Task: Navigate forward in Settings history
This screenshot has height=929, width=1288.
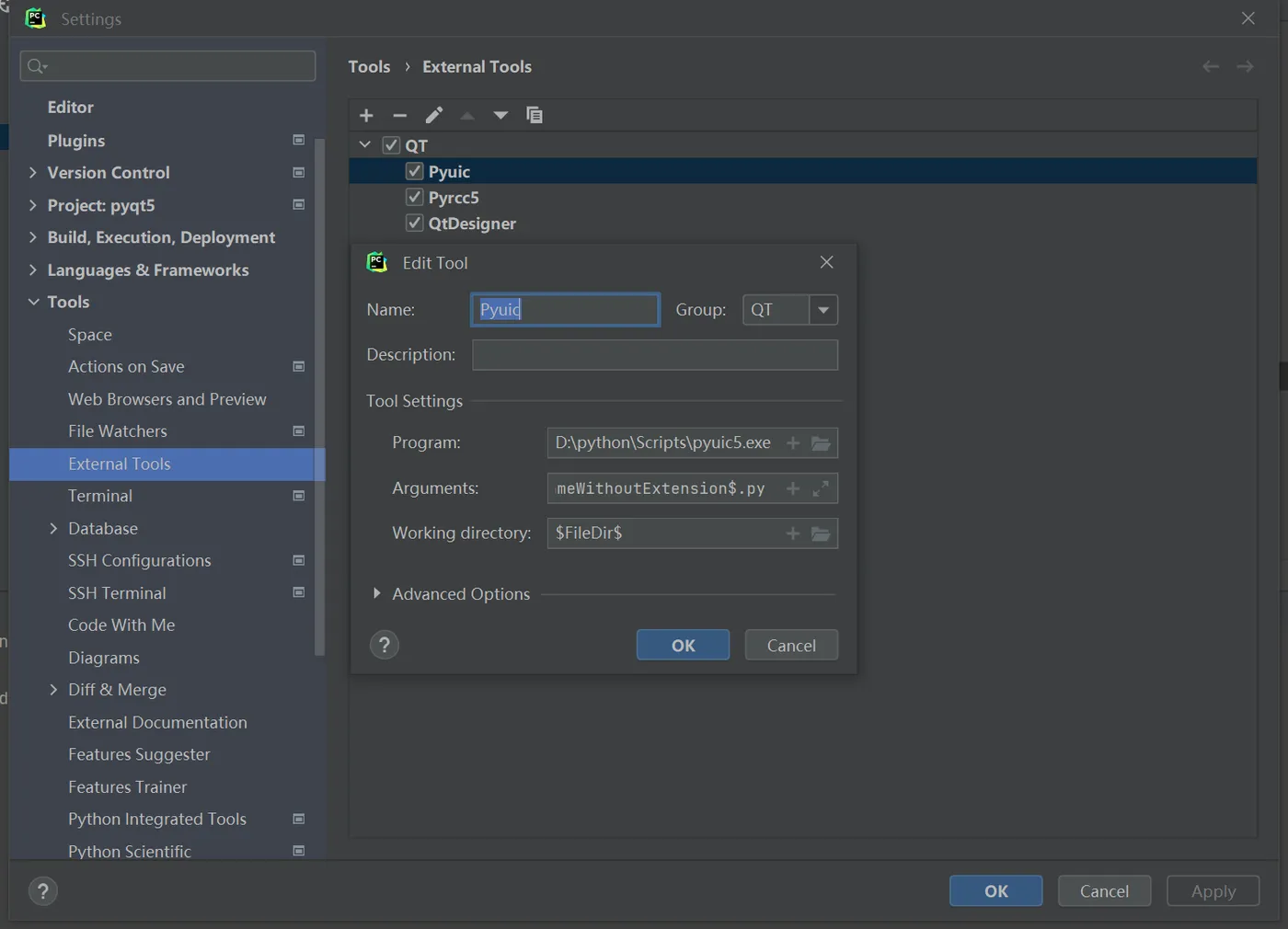Action: pyautogui.click(x=1245, y=66)
